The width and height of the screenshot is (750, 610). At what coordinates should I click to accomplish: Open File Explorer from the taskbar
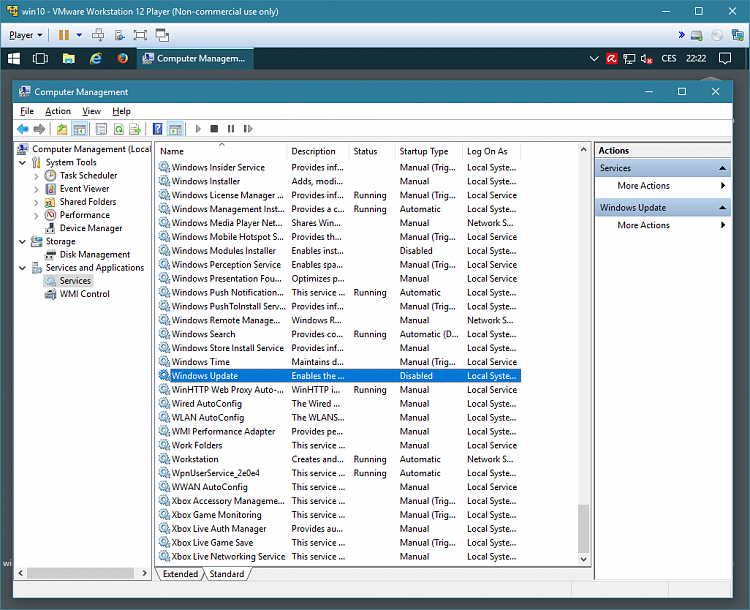[x=68, y=58]
